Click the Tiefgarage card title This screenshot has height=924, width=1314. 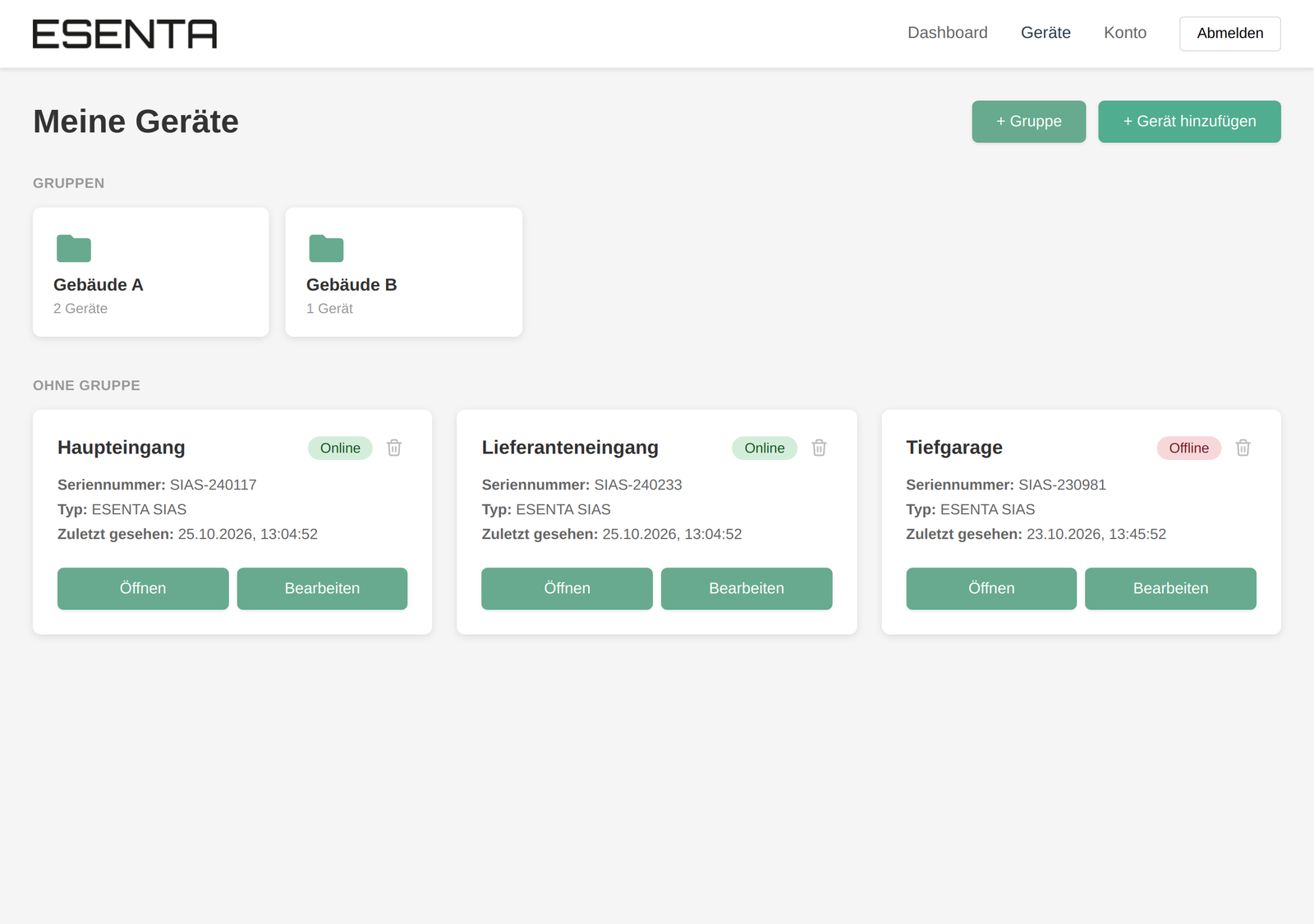(x=954, y=448)
